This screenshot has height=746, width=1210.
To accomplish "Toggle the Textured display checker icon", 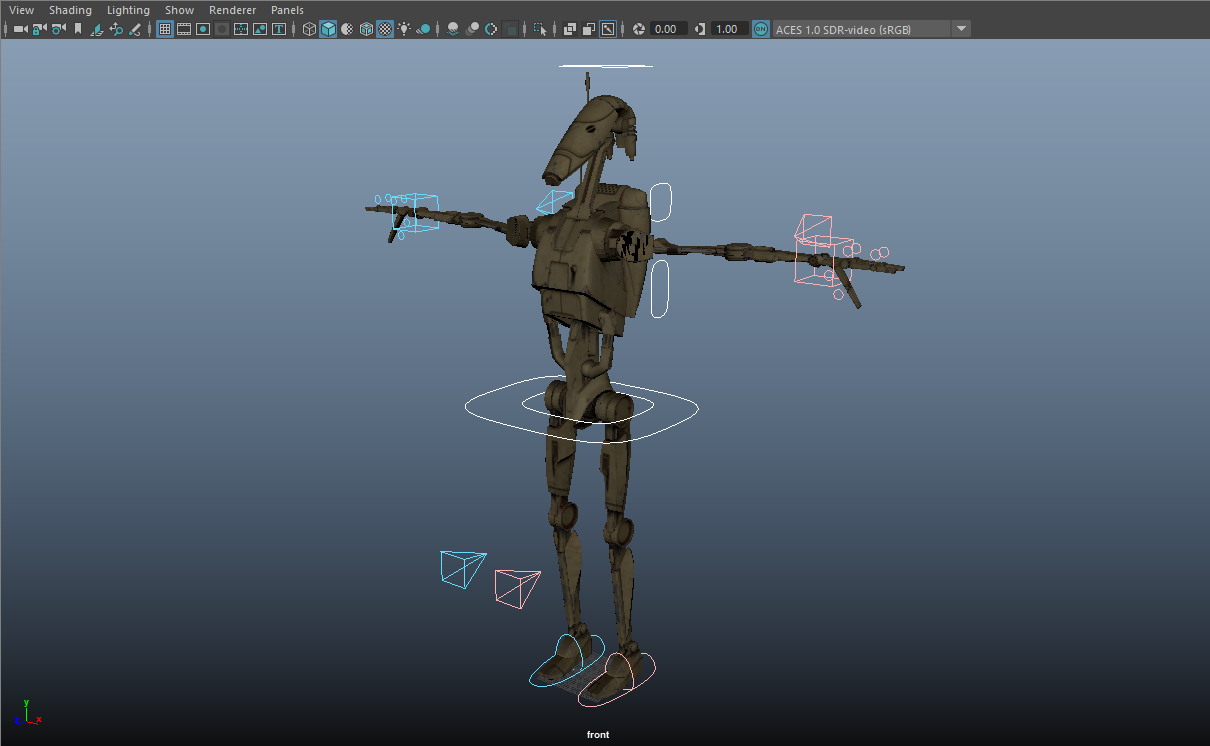I will 385,29.
